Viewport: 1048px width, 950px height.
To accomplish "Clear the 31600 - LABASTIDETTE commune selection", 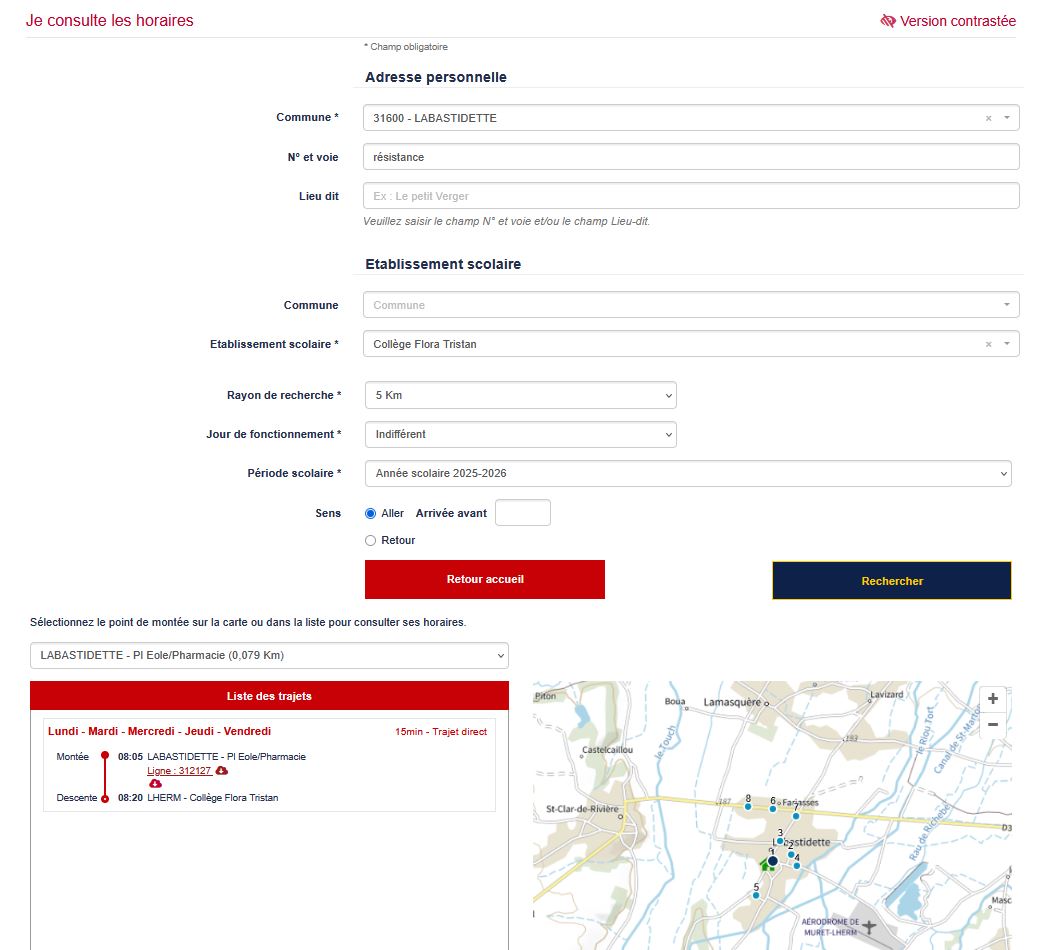I will 989,118.
